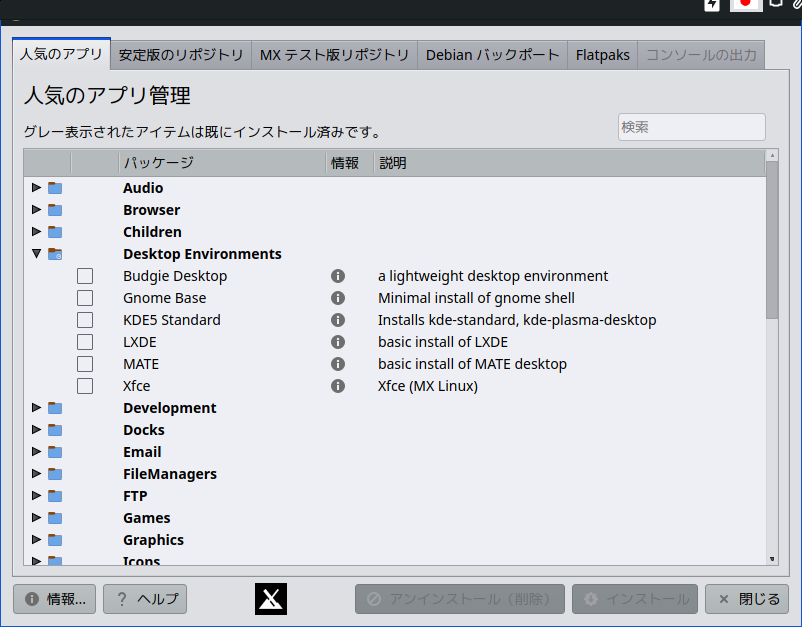This screenshot has width=802, height=627.
Task: Expand the Audio category arrow
Action: (36, 188)
